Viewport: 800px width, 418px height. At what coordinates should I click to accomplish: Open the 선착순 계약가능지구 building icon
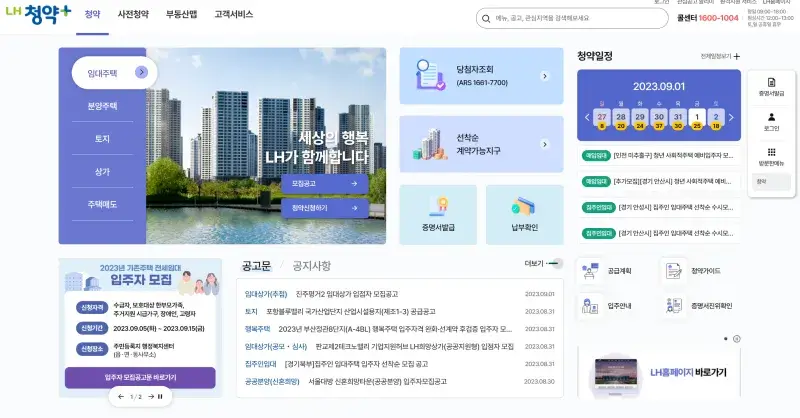430,144
